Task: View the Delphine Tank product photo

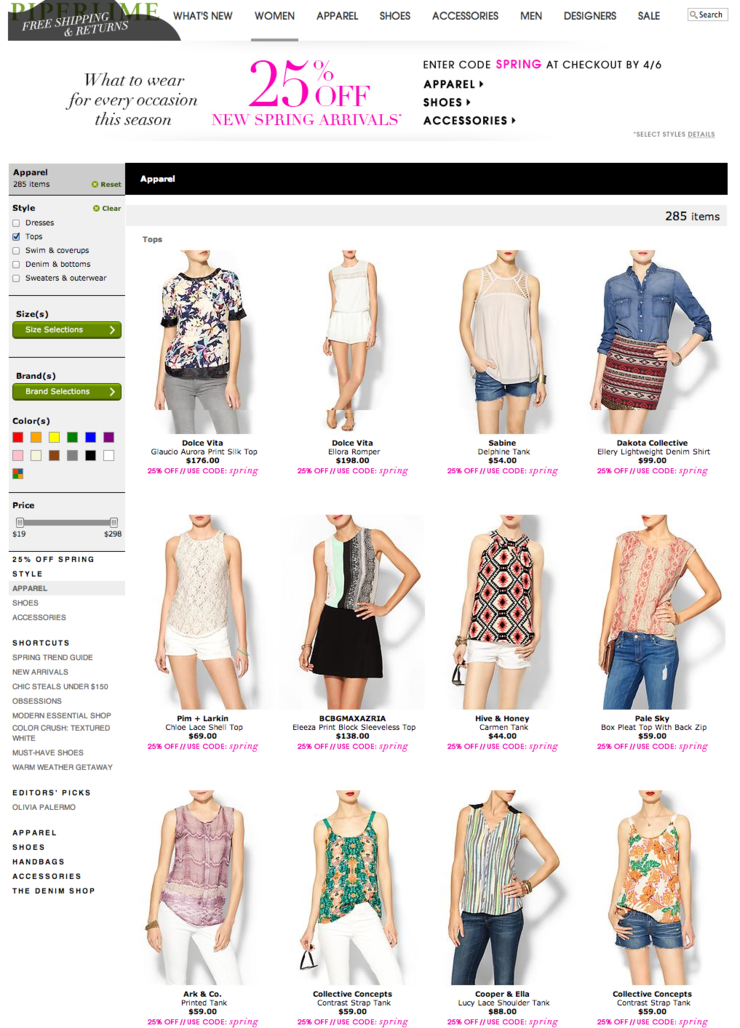Action: pyautogui.click(x=502, y=341)
